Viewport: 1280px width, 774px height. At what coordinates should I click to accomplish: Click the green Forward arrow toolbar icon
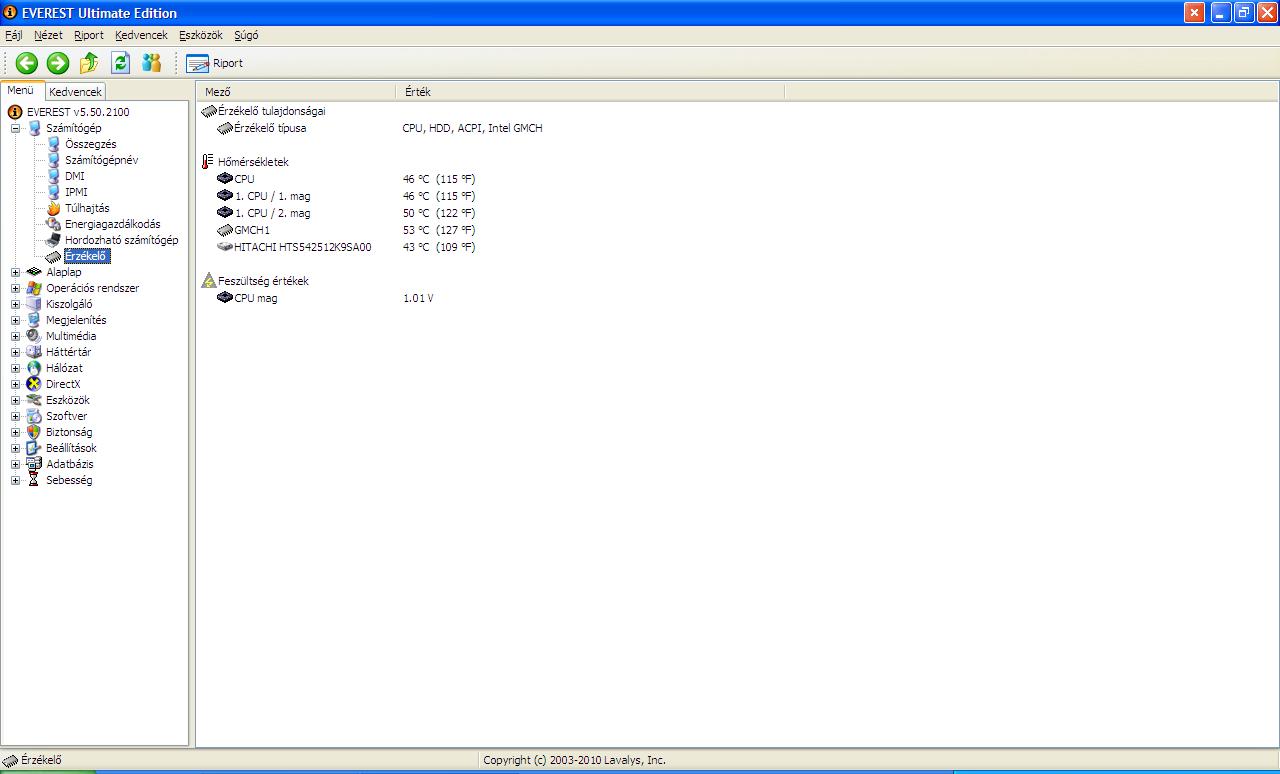click(58, 63)
